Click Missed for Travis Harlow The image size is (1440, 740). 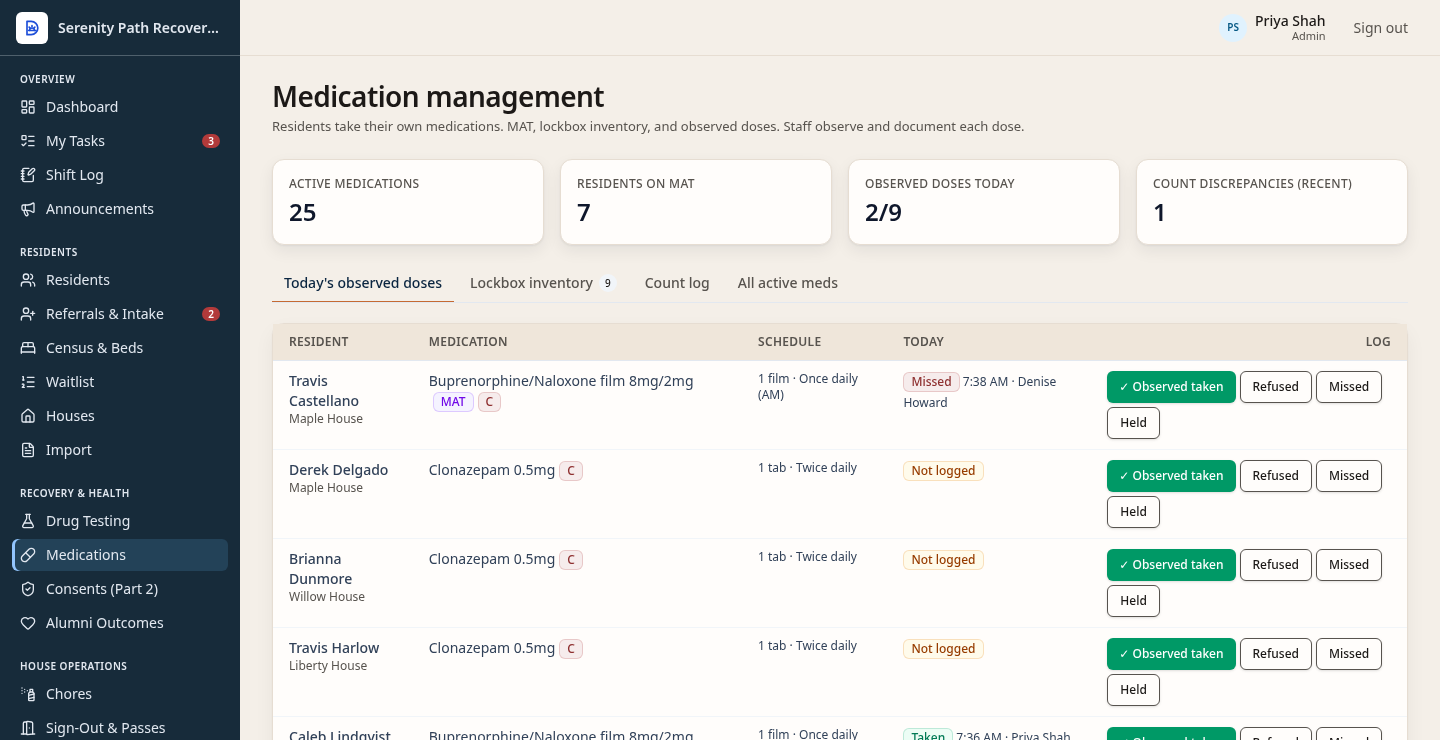[1349, 654]
